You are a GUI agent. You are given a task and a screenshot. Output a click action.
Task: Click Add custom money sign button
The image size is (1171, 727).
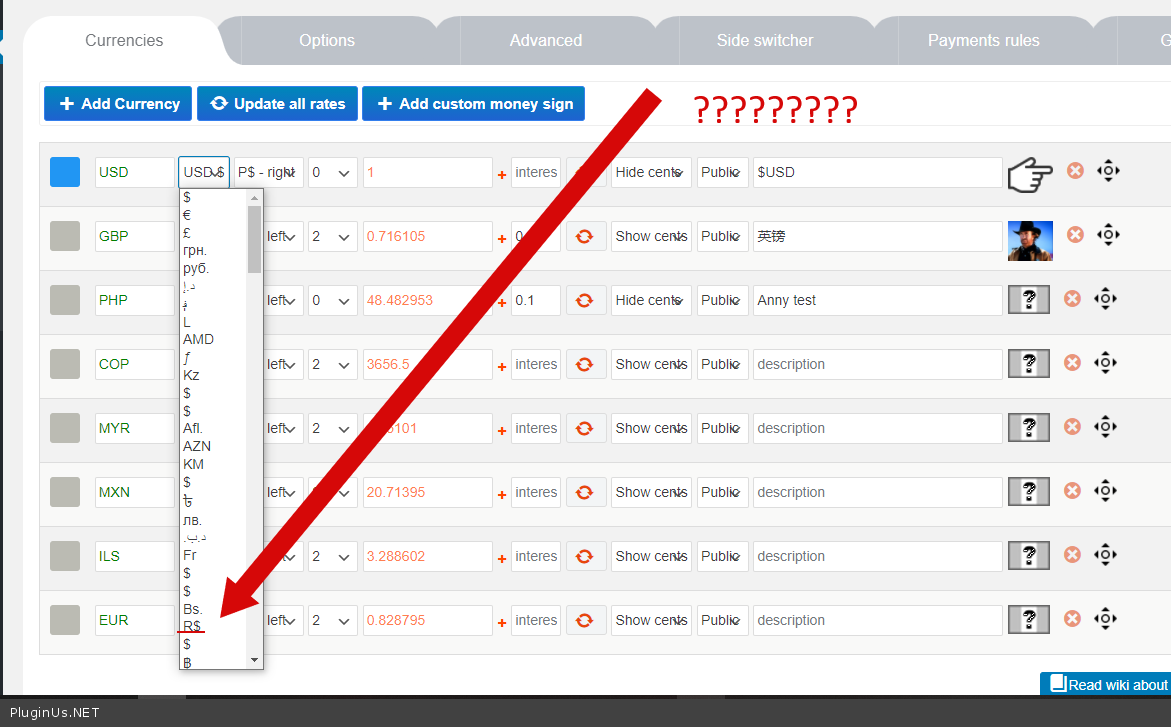click(x=473, y=104)
